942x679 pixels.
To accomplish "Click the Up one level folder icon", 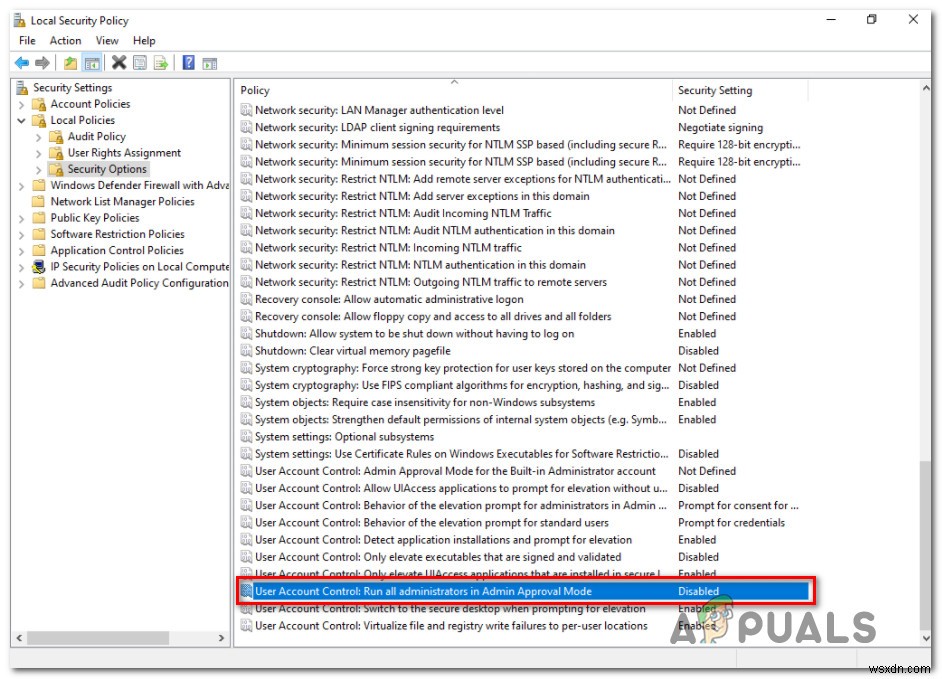I will pyautogui.click(x=70, y=62).
